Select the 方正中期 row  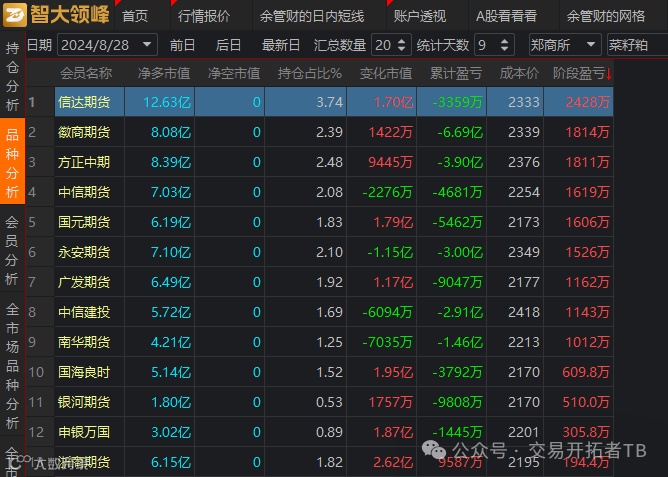tap(320, 162)
